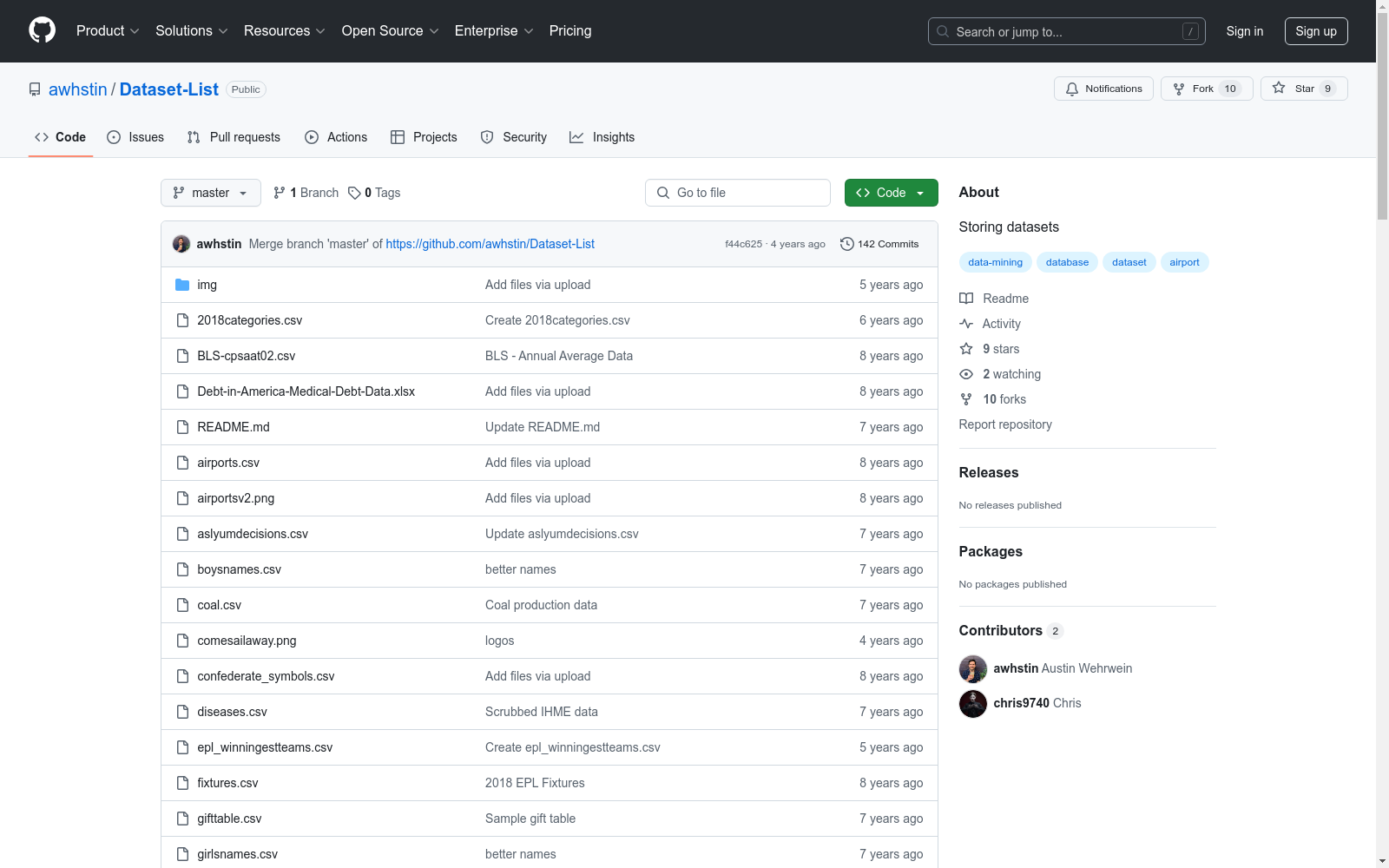Click the watching eye icon
1389x868 pixels.
pyautogui.click(x=966, y=374)
